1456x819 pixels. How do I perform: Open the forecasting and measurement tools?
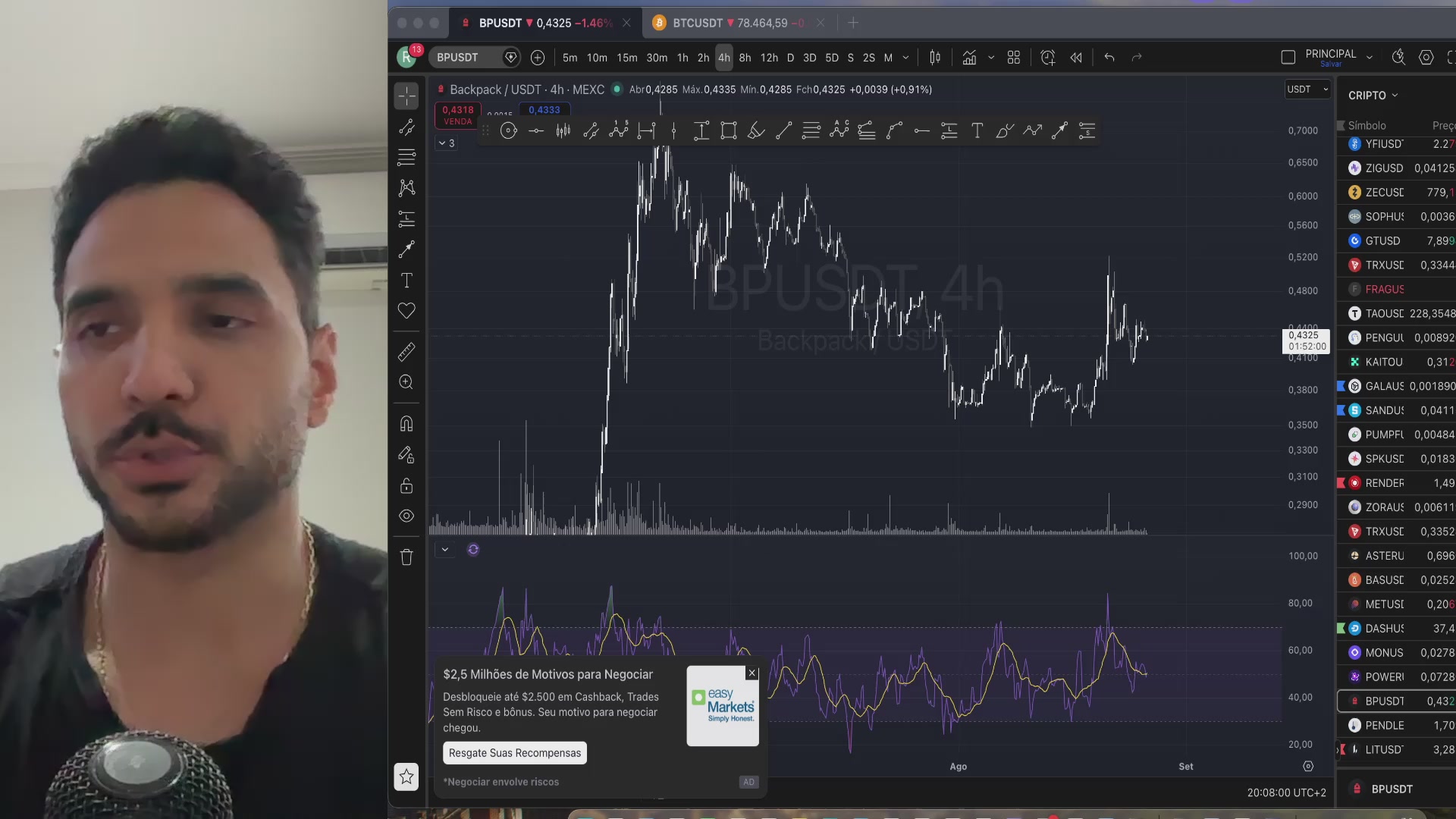406,219
